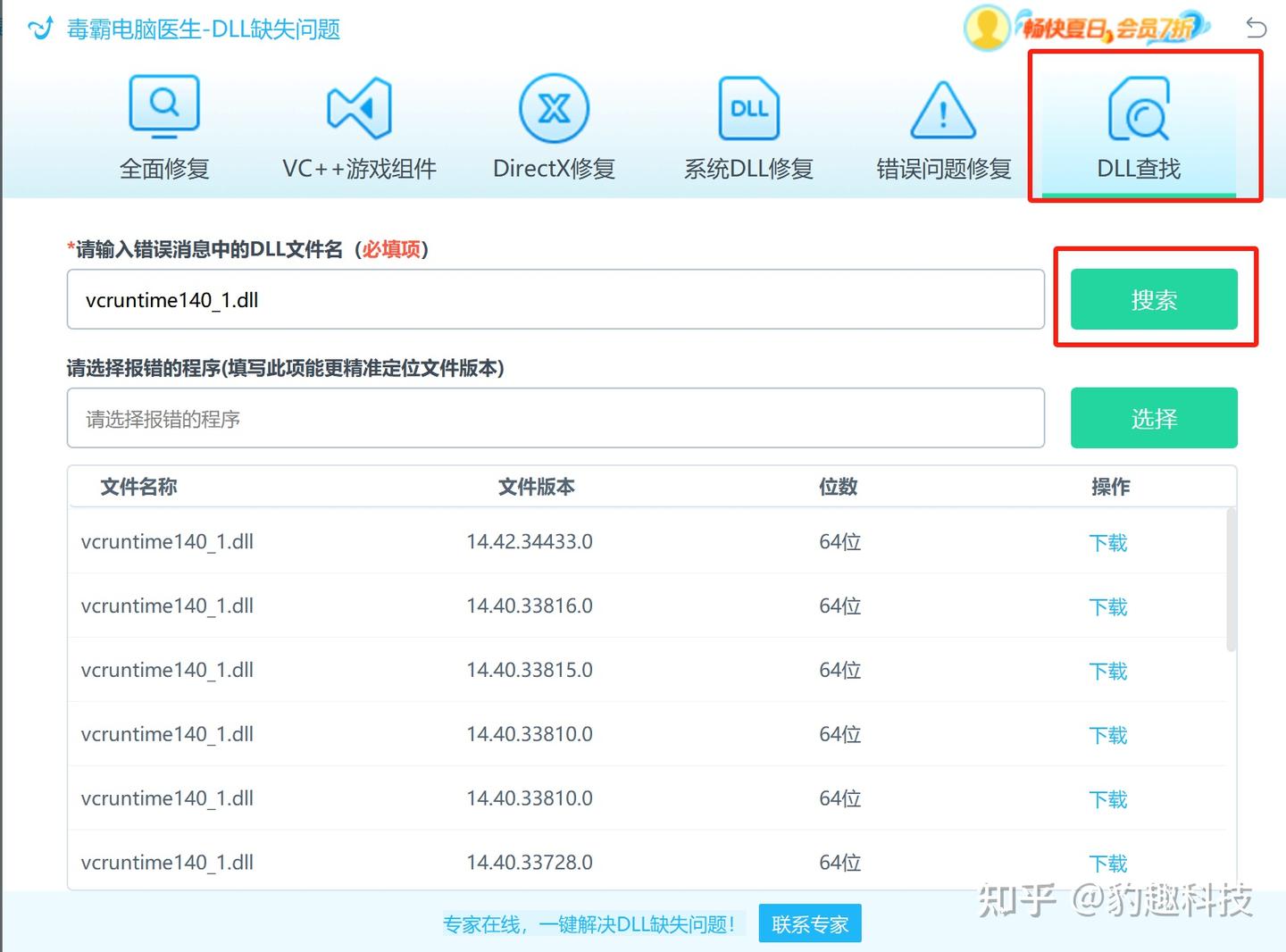Click 64位 in the 14.42.34433.0 row
Screen dimensions: 1286x952
tap(840, 542)
